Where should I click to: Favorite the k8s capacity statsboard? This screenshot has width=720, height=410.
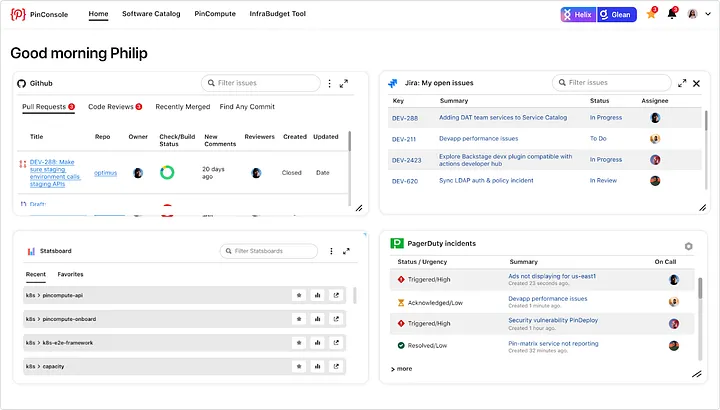[x=299, y=366]
